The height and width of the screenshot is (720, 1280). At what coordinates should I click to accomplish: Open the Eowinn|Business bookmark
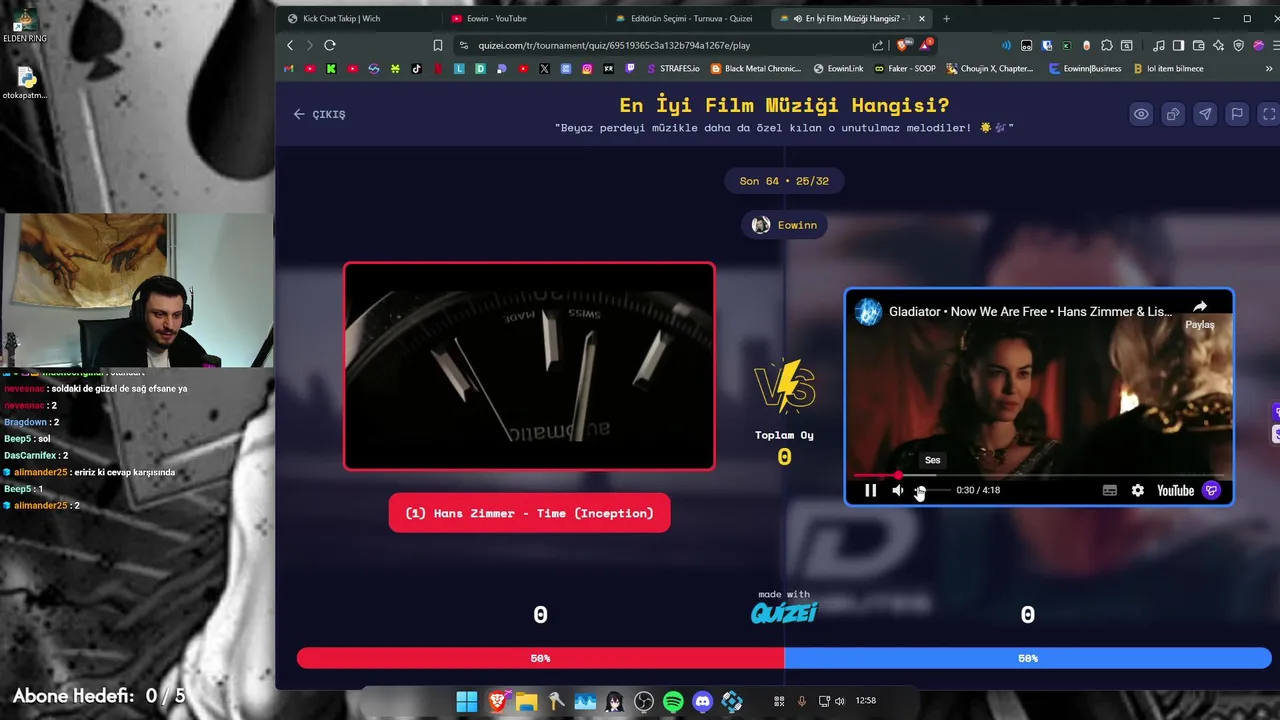(1085, 69)
